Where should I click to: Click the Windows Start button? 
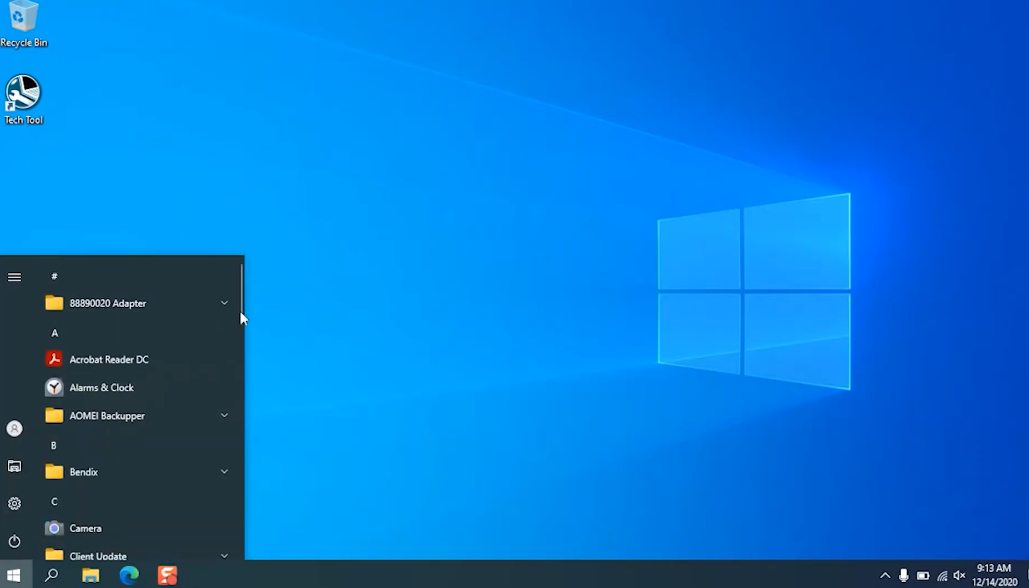[14, 576]
